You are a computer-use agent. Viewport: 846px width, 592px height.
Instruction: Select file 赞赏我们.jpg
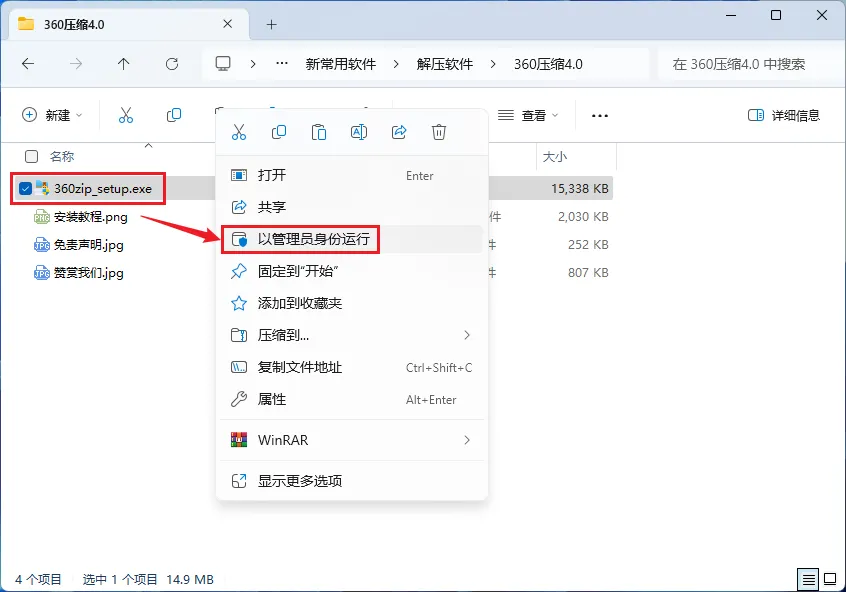pos(88,273)
